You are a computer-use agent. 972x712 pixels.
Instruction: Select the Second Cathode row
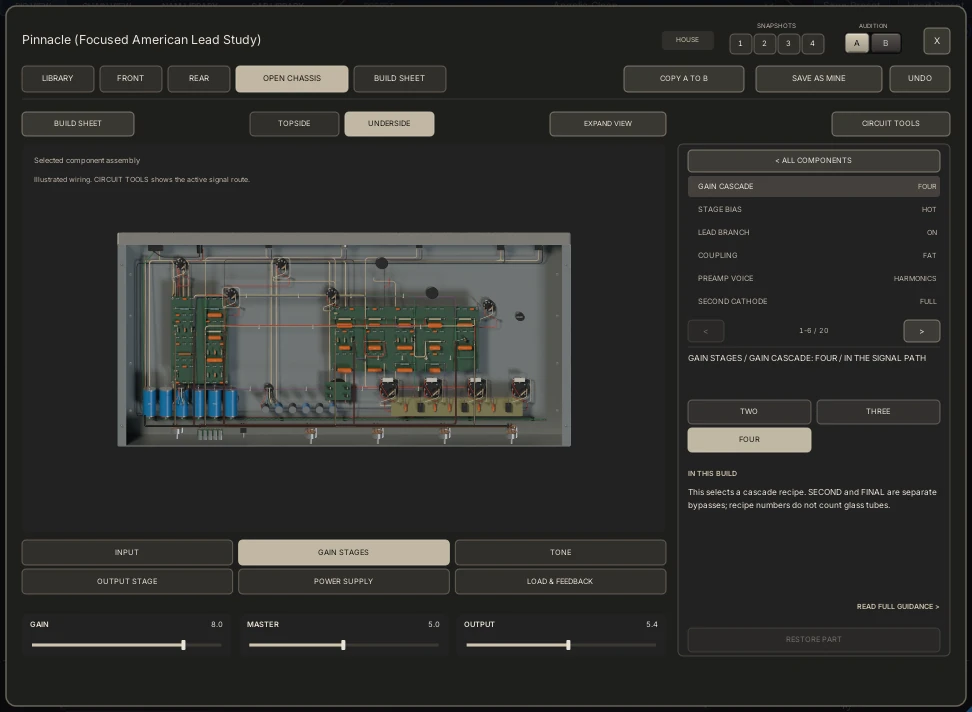click(813, 301)
